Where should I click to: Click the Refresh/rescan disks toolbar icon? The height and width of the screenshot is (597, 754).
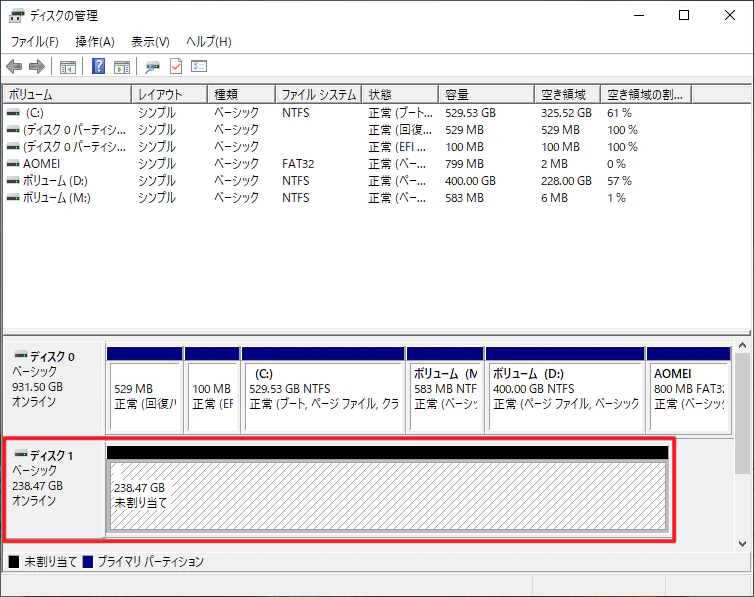point(152,66)
